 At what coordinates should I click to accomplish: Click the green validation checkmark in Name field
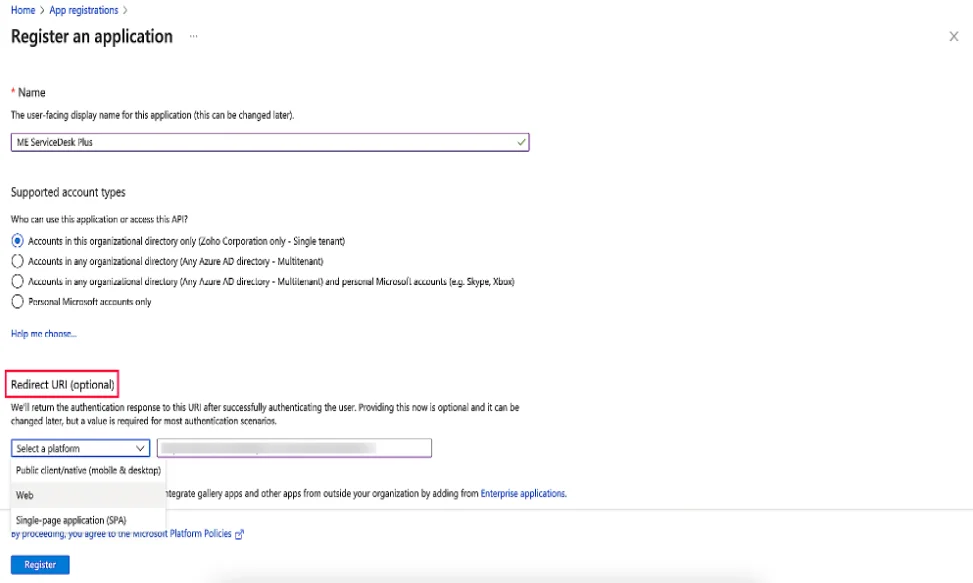pos(521,142)
